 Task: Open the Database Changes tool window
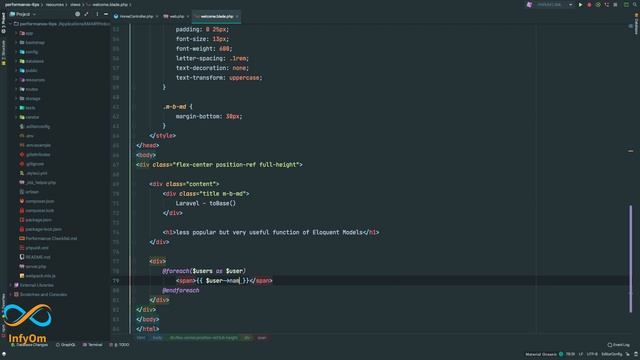pos(29,345)
